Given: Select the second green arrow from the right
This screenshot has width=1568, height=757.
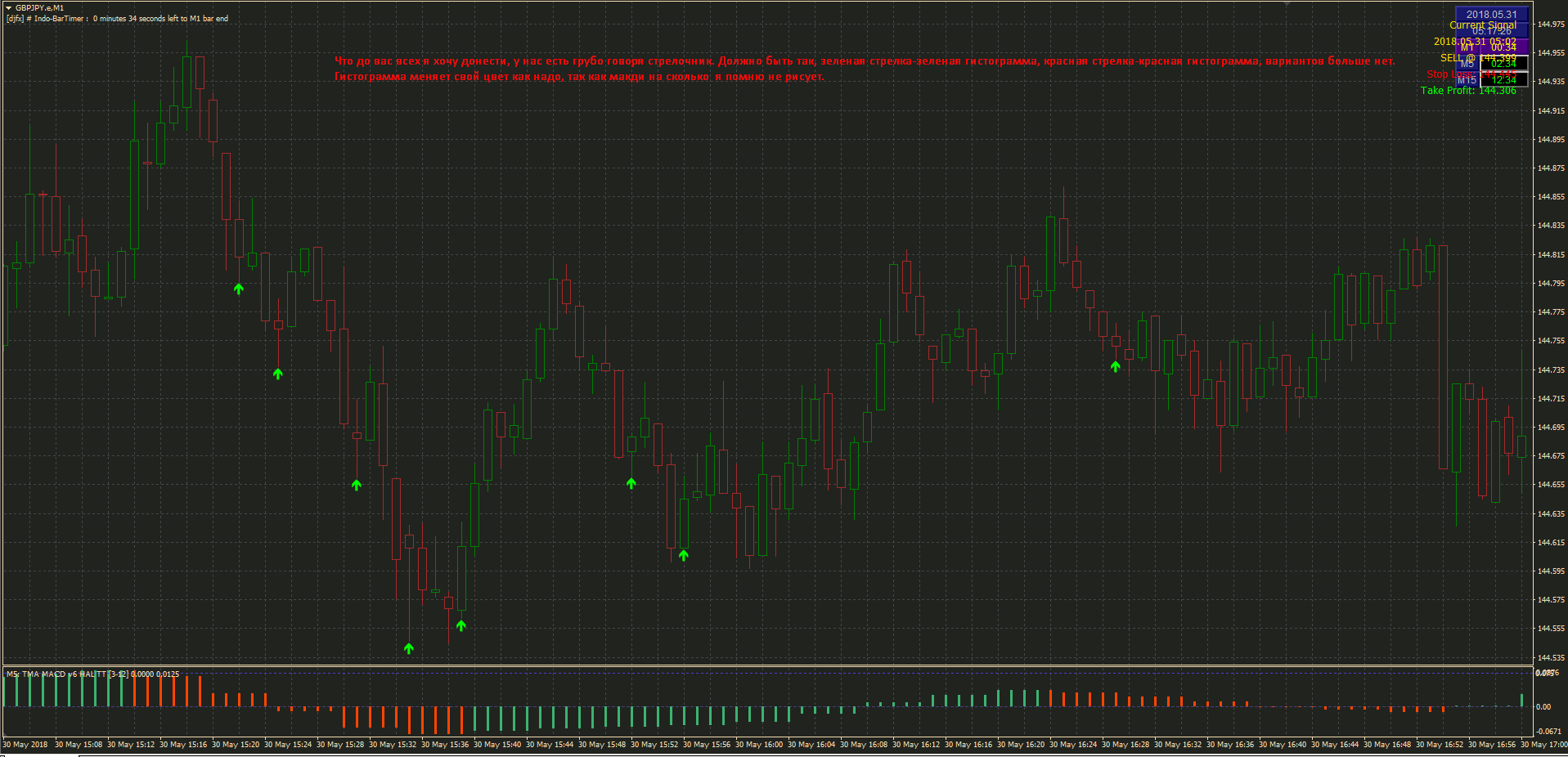Looking at the screenshot, I should point(684,555).
